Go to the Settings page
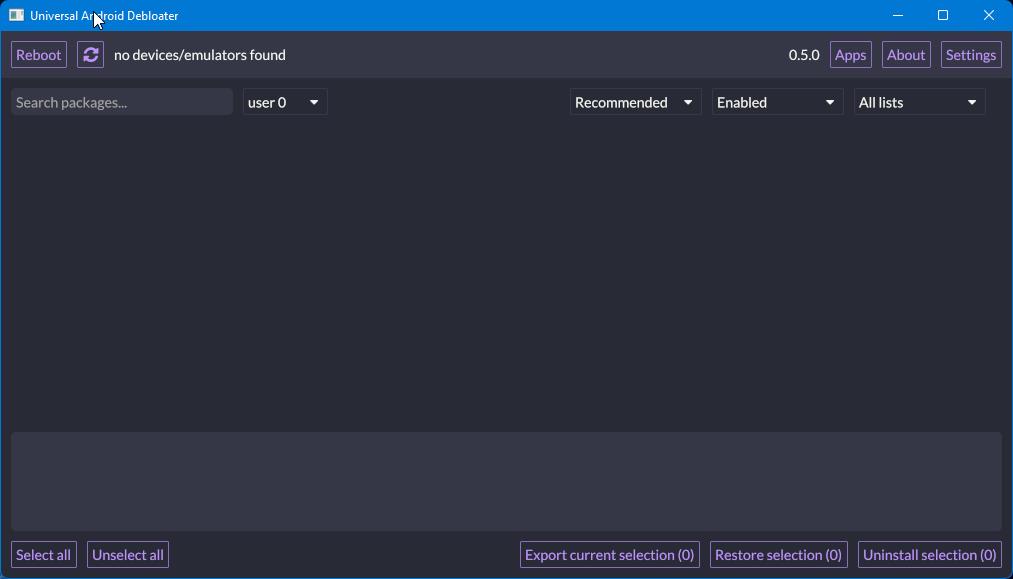The height and width of the screenshot is (579, 1013). [x=970, y=55]
